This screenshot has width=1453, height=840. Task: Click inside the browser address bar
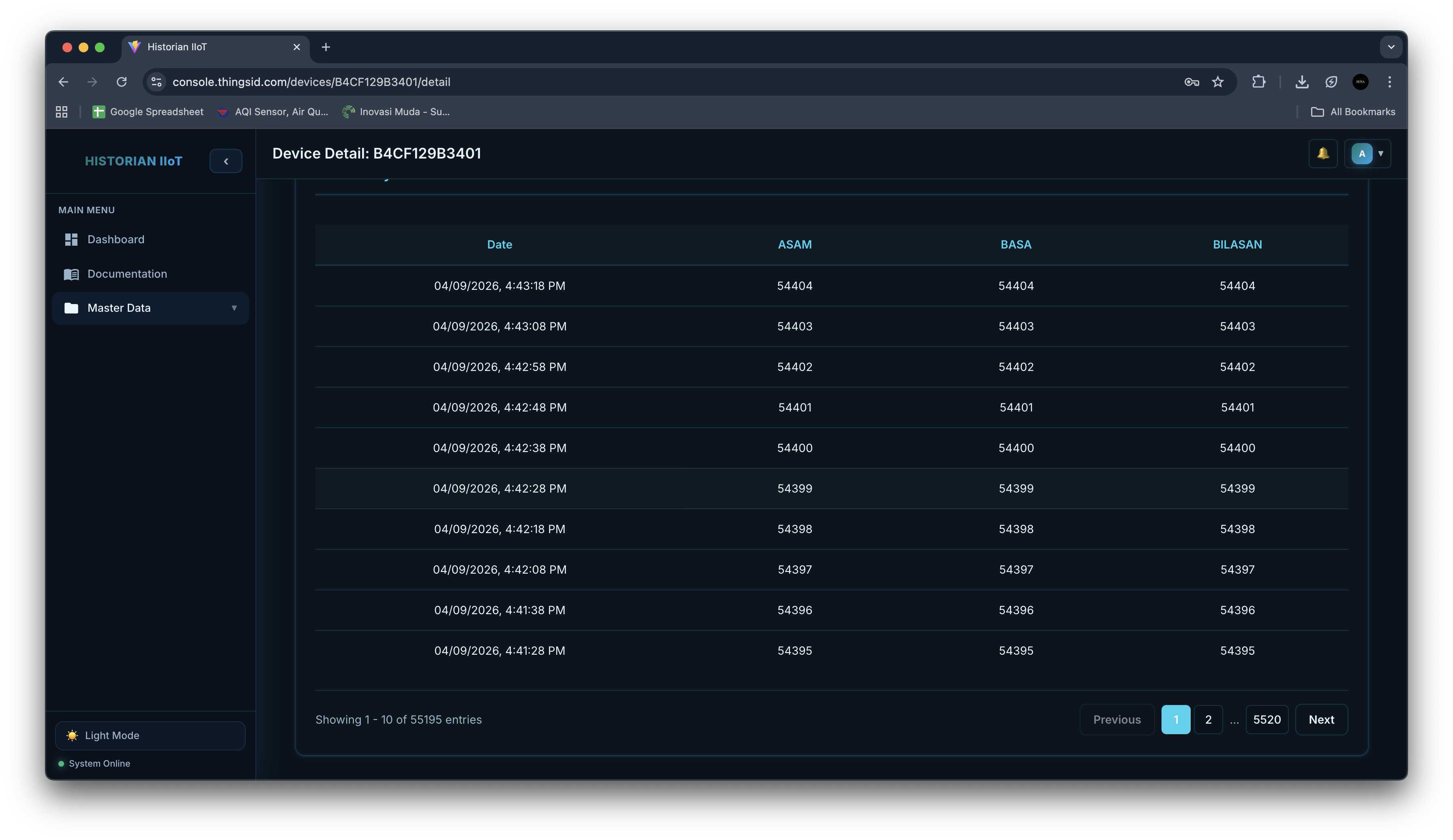pyautogui.click(x=404, y=82)
